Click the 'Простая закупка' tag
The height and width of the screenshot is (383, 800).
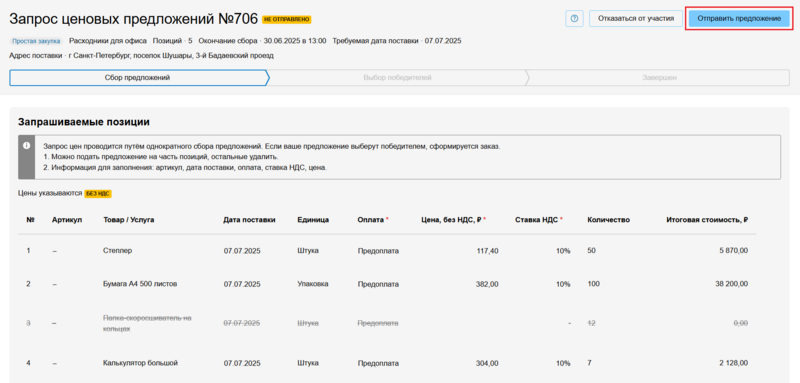(x=36, y=41)
